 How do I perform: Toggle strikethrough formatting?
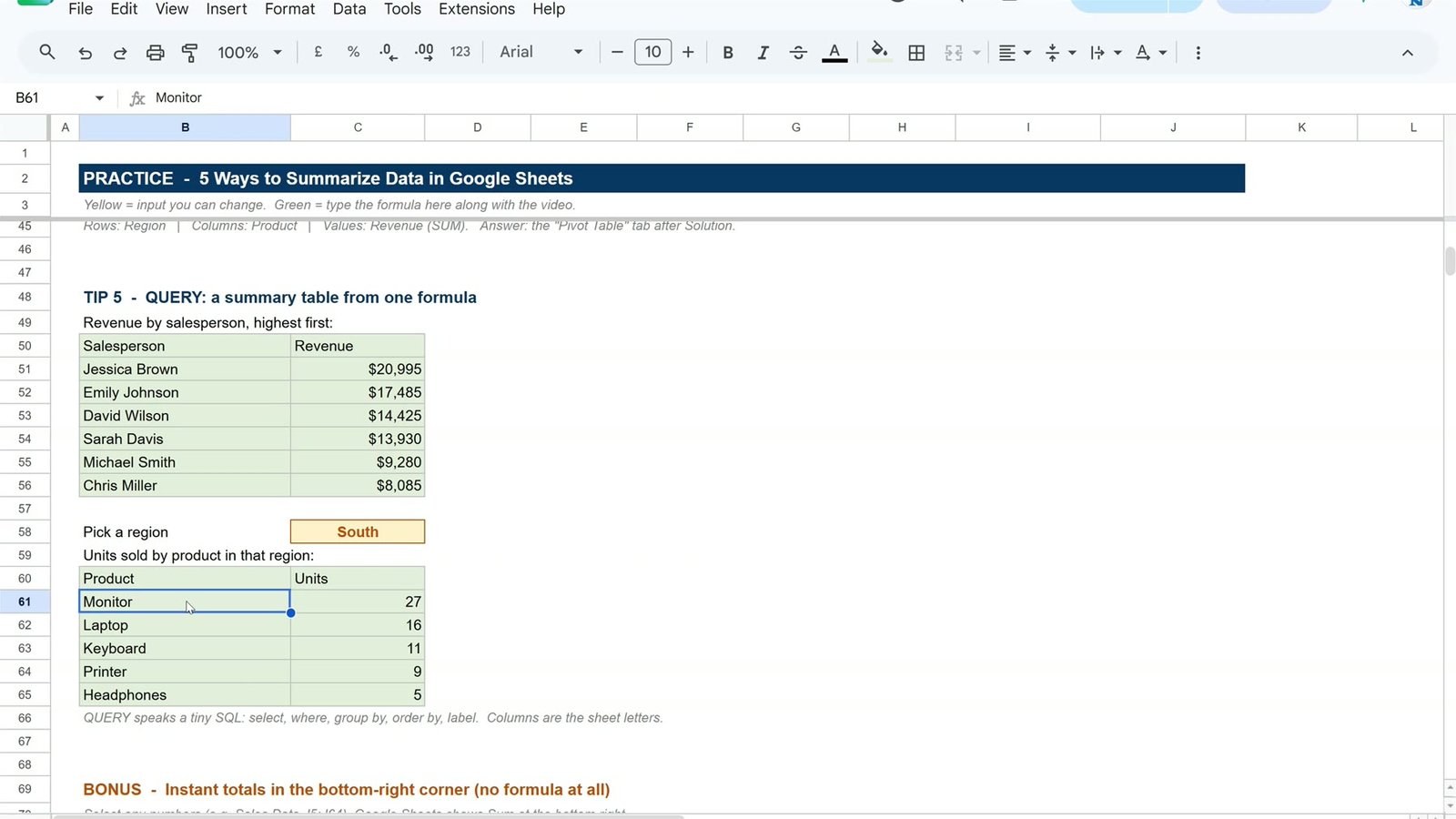point(798,53)
